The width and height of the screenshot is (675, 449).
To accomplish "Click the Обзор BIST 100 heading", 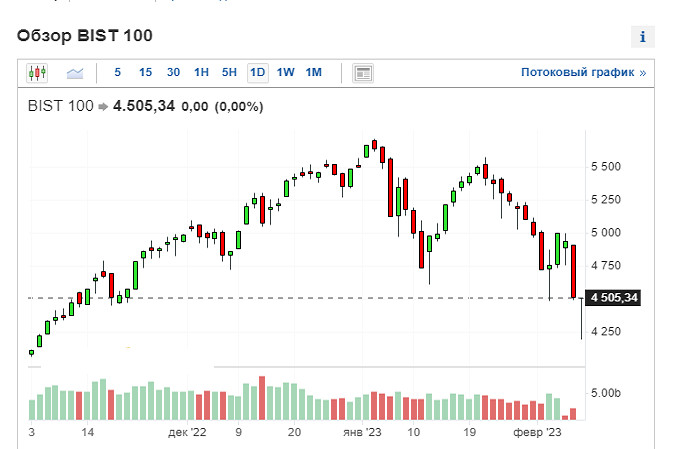I will pyautogui.click(x=83, y=36).
